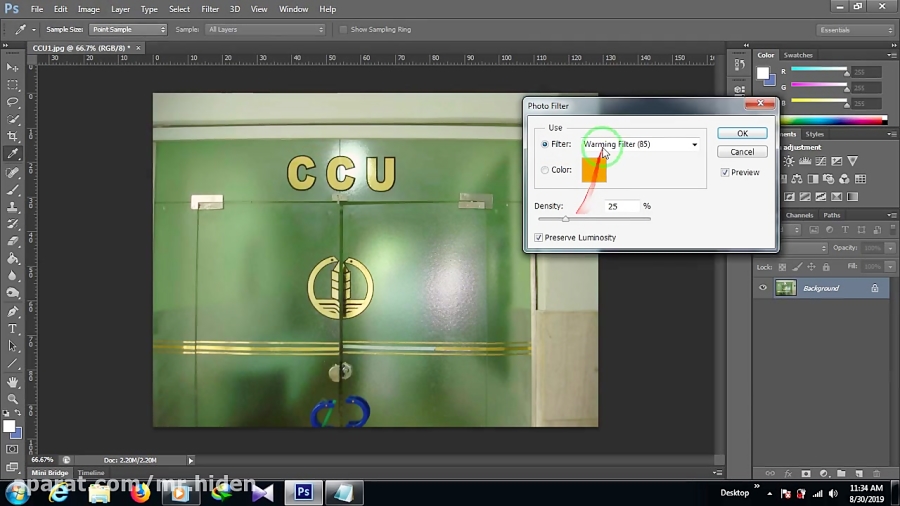This screenshot has height=506, width=900.
Task: Hide the Background layer with eye icon
Action: tap(763, 288)
